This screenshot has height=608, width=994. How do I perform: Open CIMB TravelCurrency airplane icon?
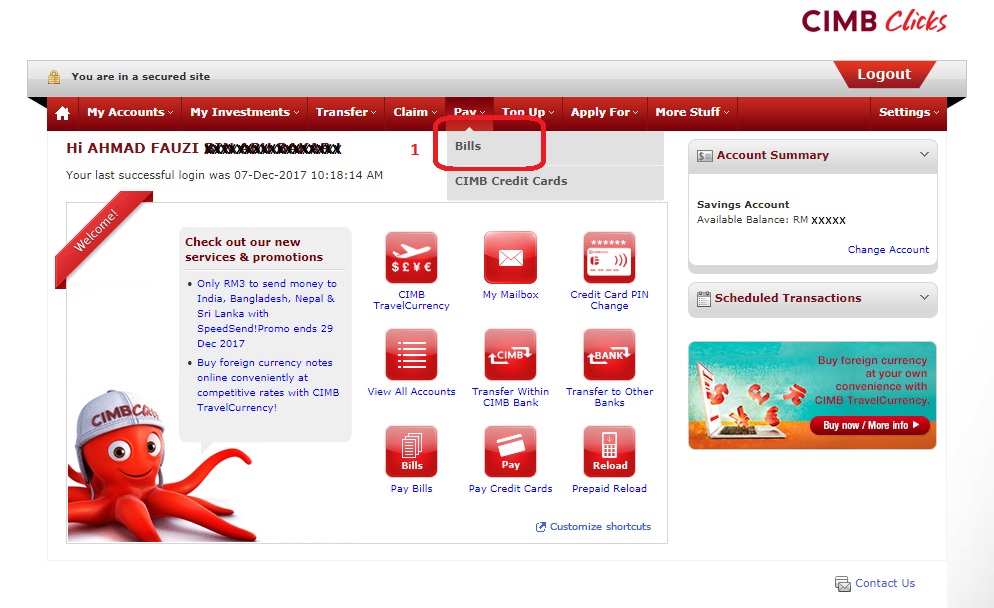(411, 257)
